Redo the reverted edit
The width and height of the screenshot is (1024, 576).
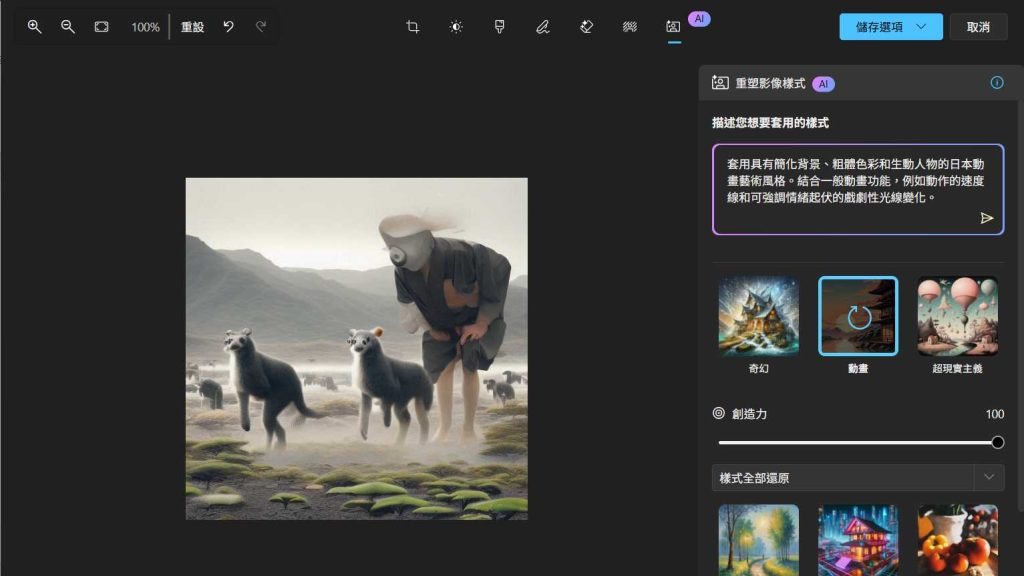coord(261,27)
